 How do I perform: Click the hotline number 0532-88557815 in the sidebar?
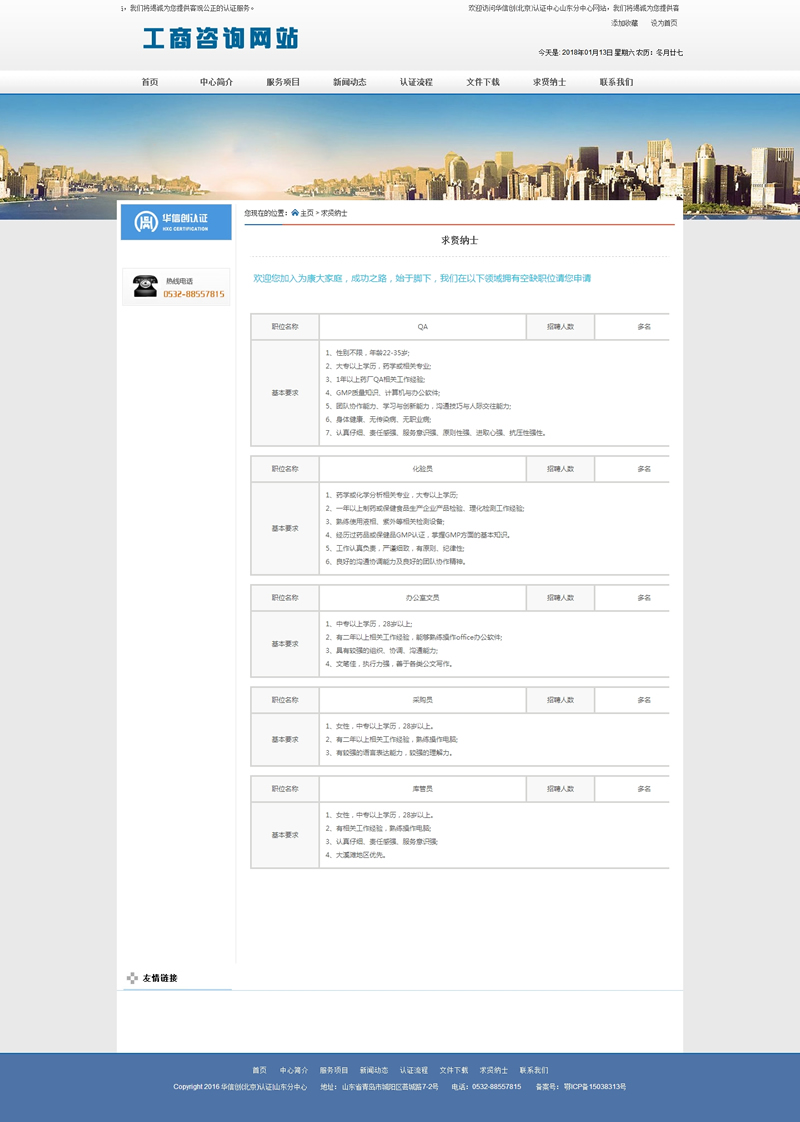tap(194, 295)
